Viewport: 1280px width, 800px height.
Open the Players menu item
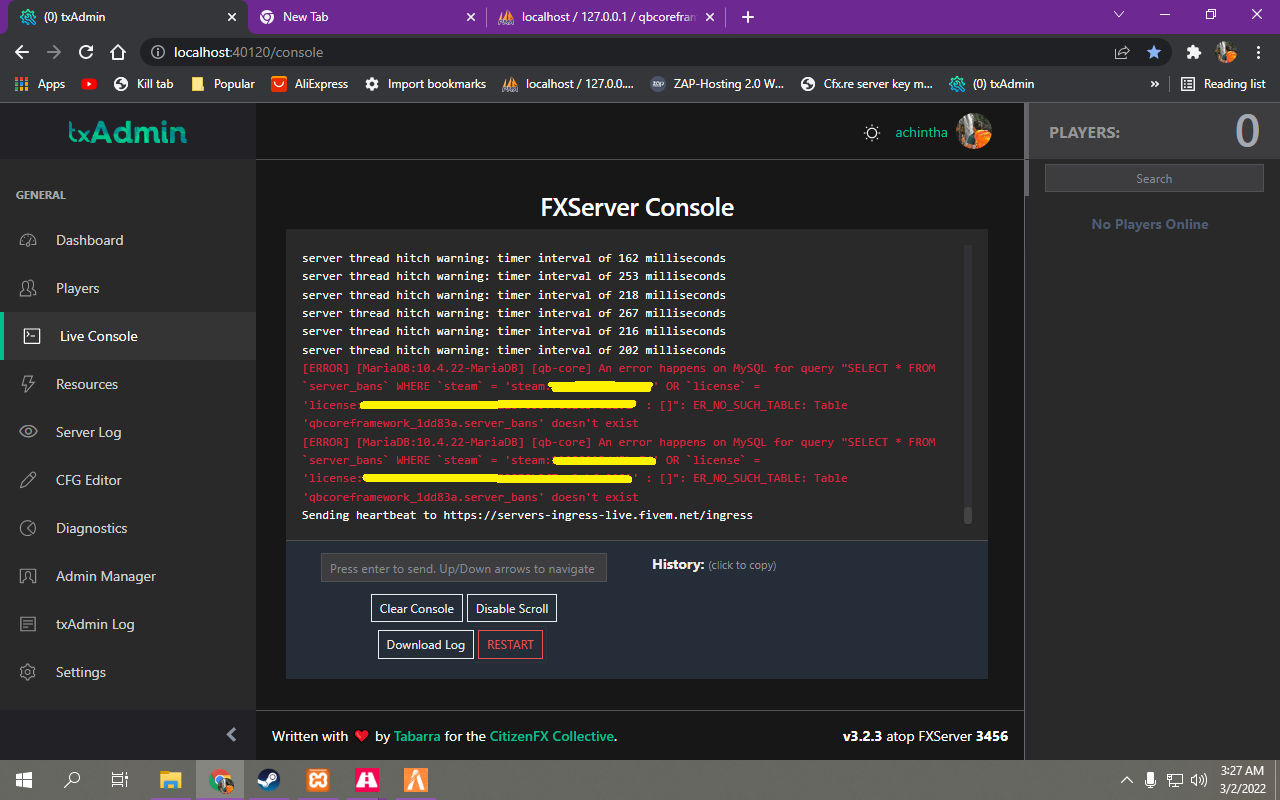[128, 288]
